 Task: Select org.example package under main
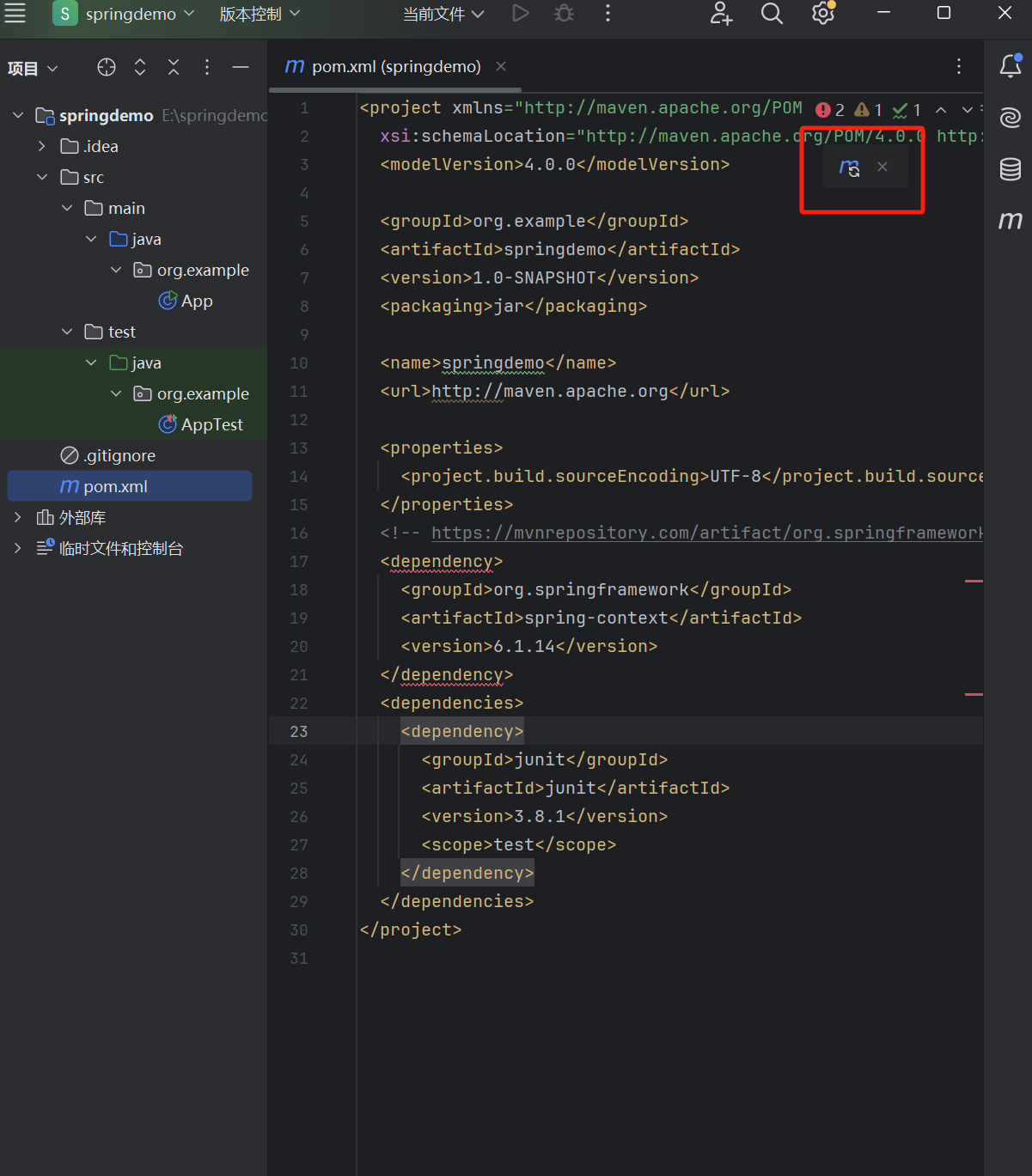point(192,270)
